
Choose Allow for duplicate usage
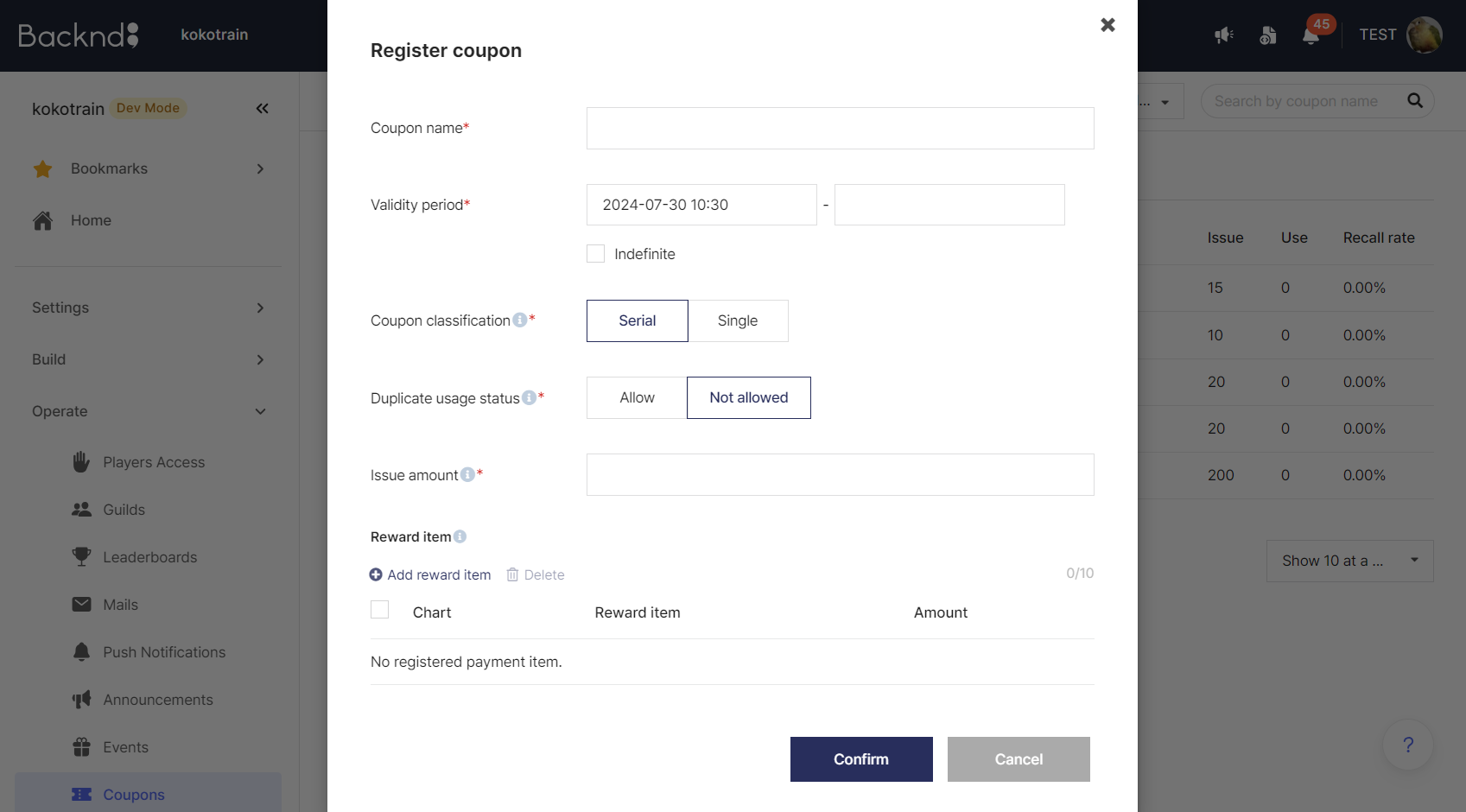(637, 398)
